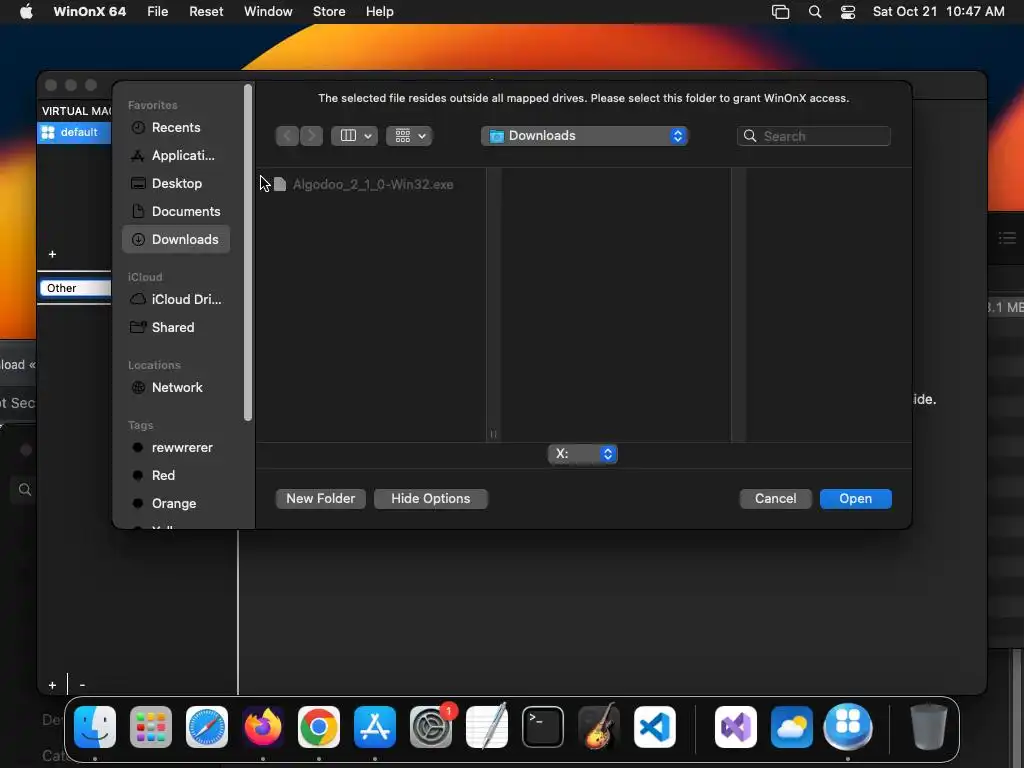
Task: Open the Help menu
Action: tap(379, 12)
